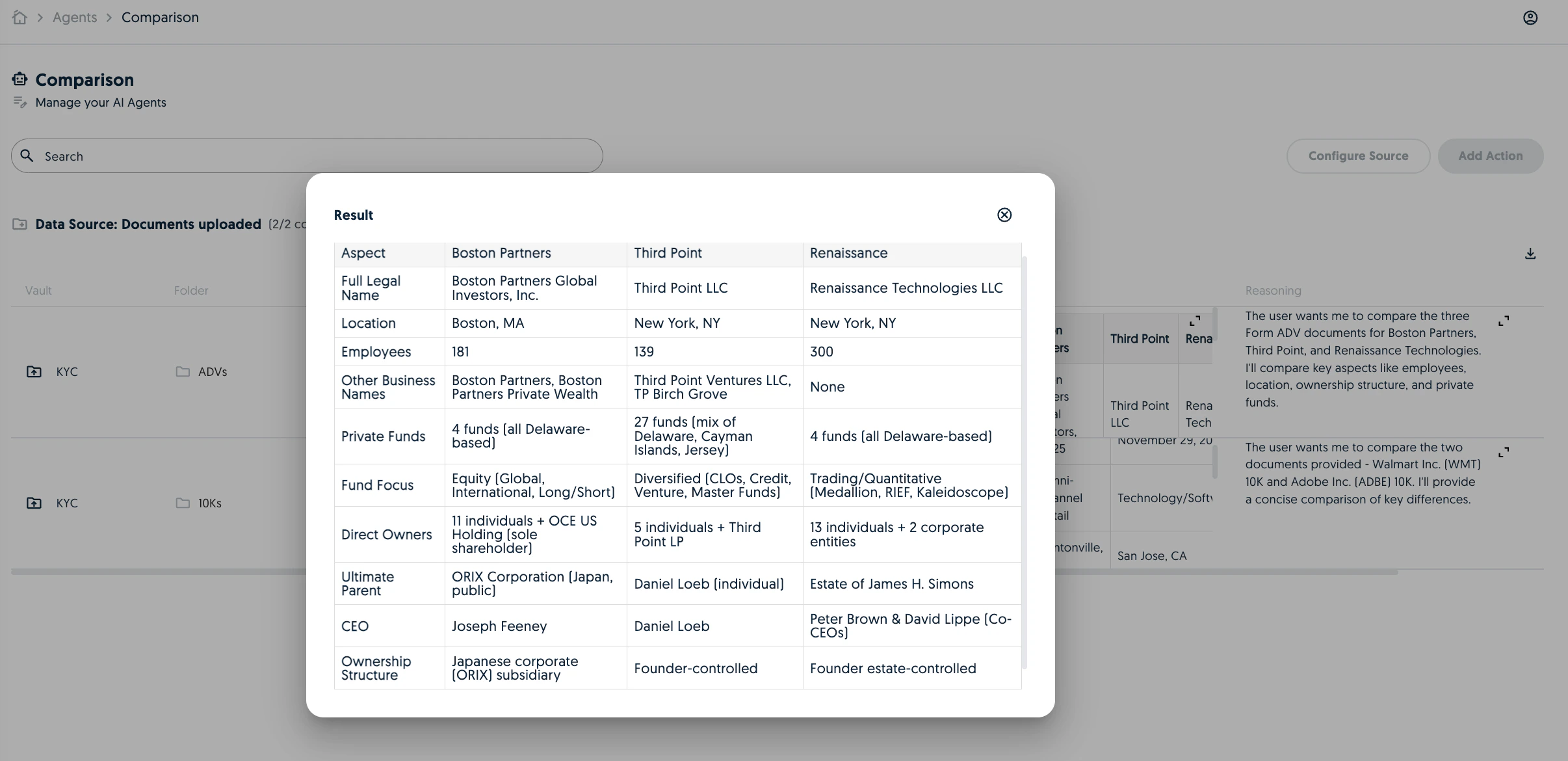Click the ADVs folder icon

point(183,371)
